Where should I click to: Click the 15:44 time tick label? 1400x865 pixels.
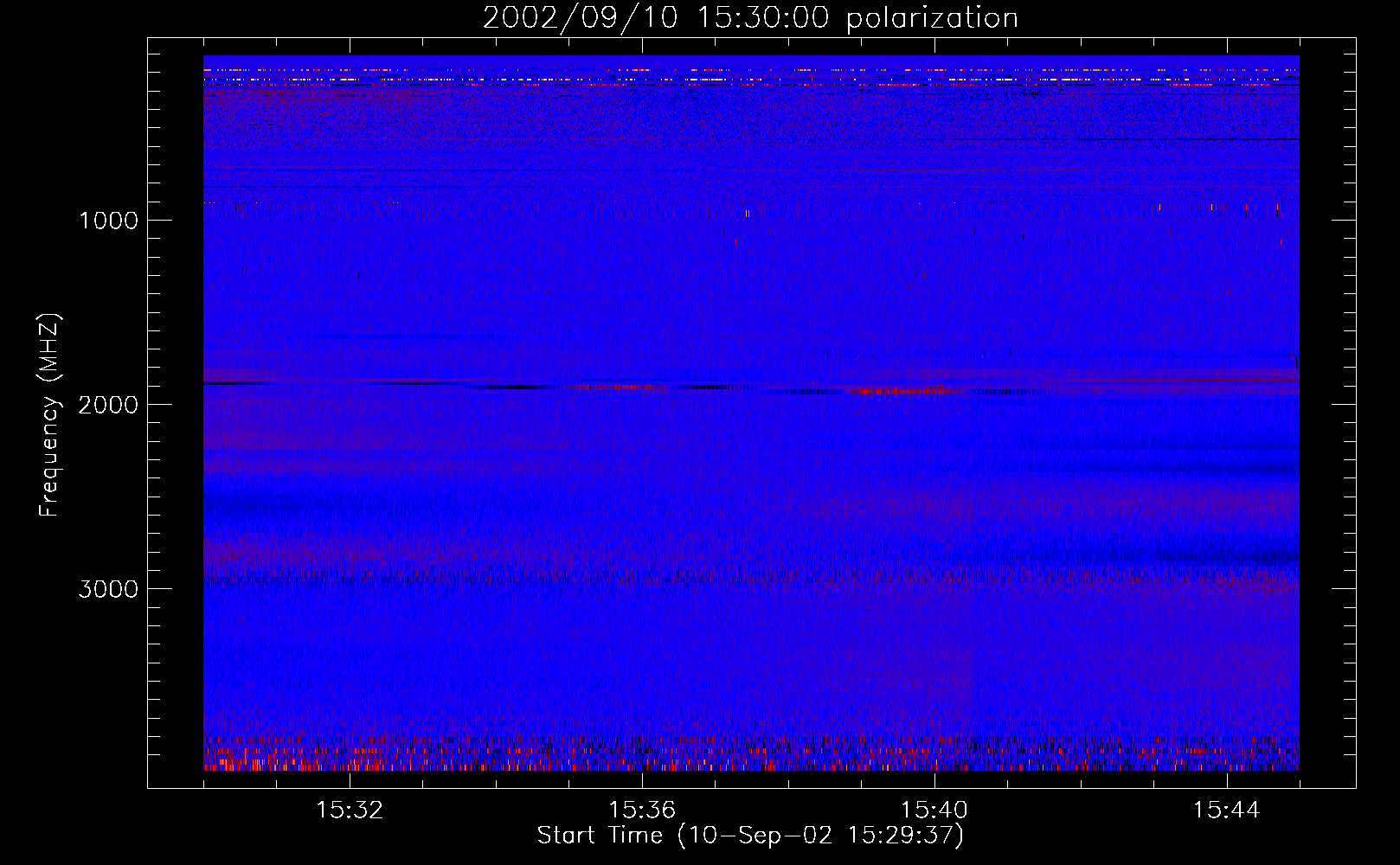1226,811
